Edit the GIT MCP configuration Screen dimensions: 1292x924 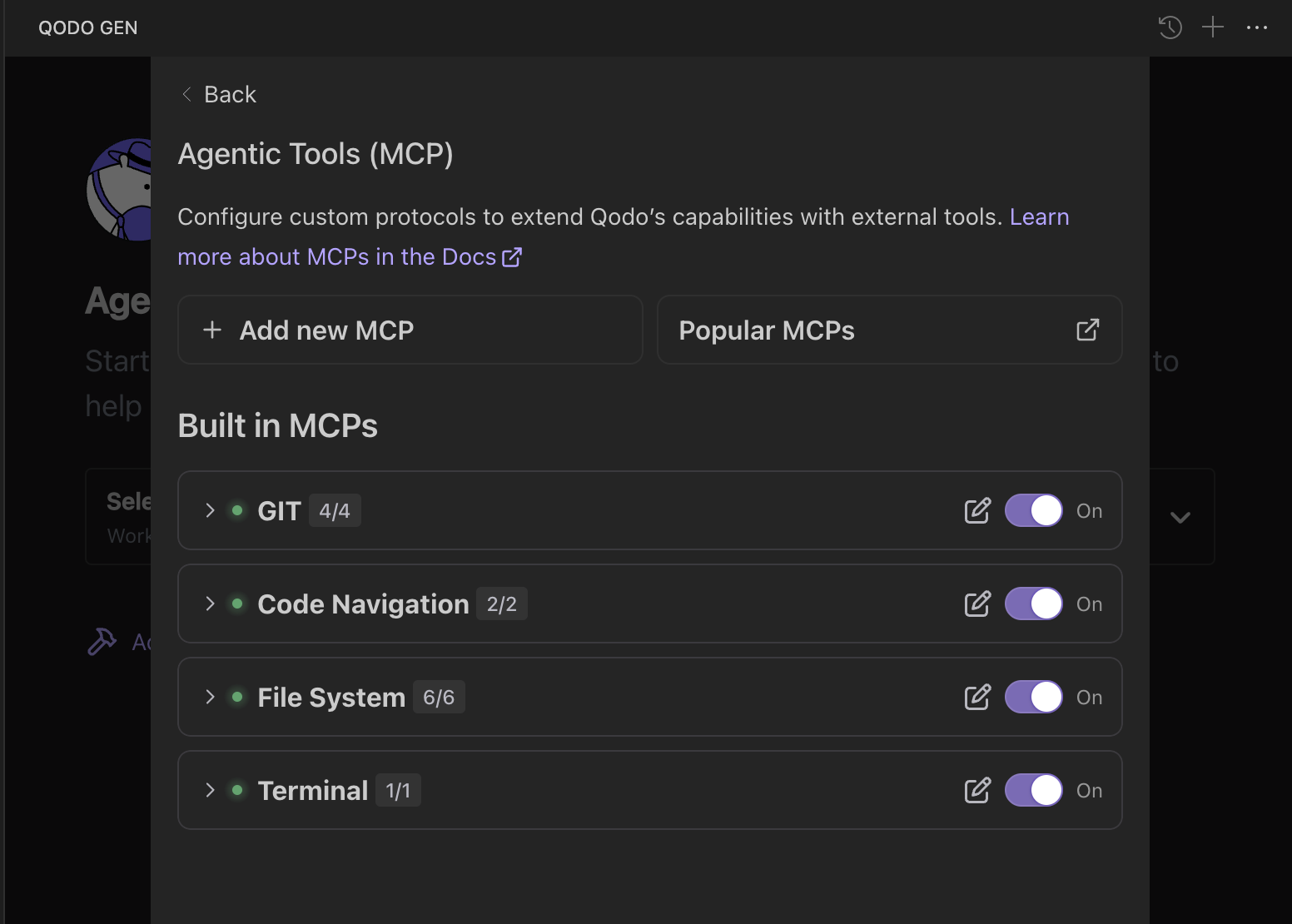click(977, 510)
